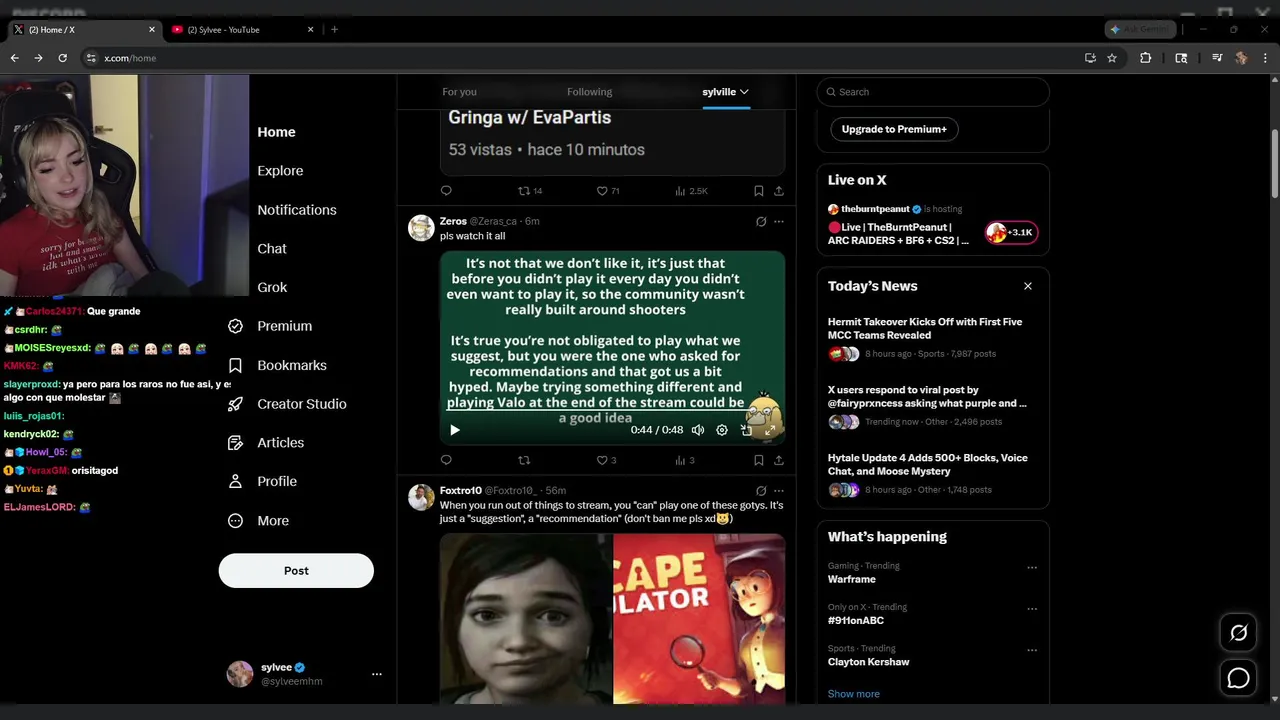Open Hytale Update 4 news story
This screenshot has height=720, width=1280.
pos(927,464)
